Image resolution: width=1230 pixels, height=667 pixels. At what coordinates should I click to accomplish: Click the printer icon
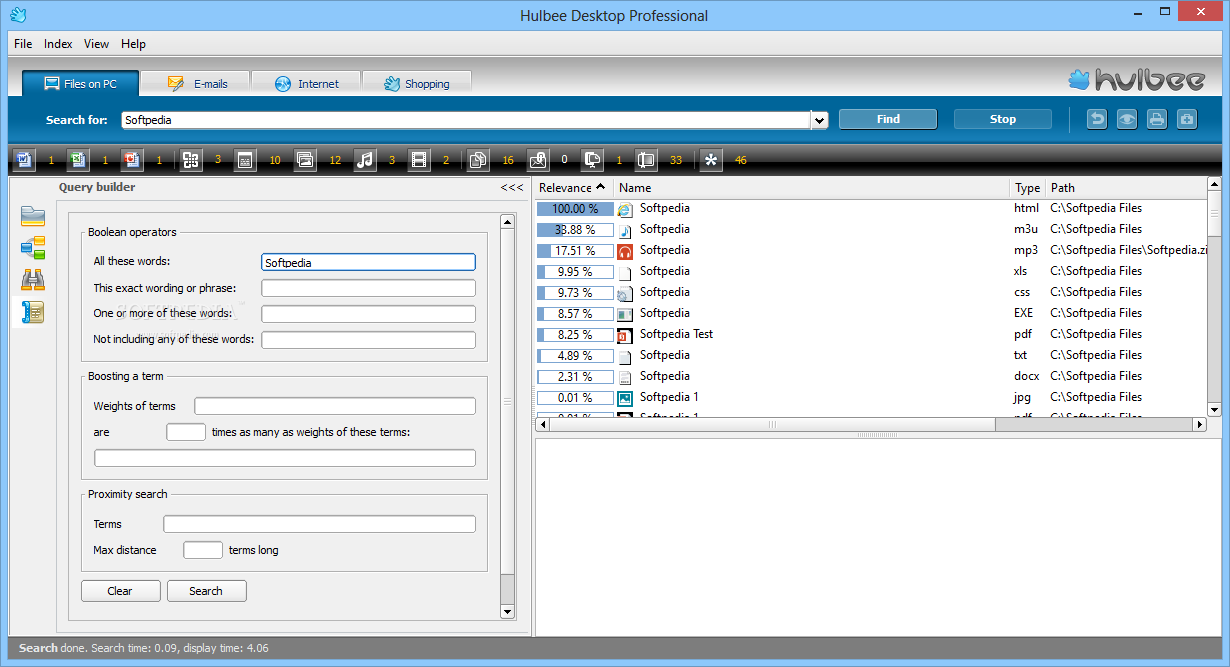1157,119
